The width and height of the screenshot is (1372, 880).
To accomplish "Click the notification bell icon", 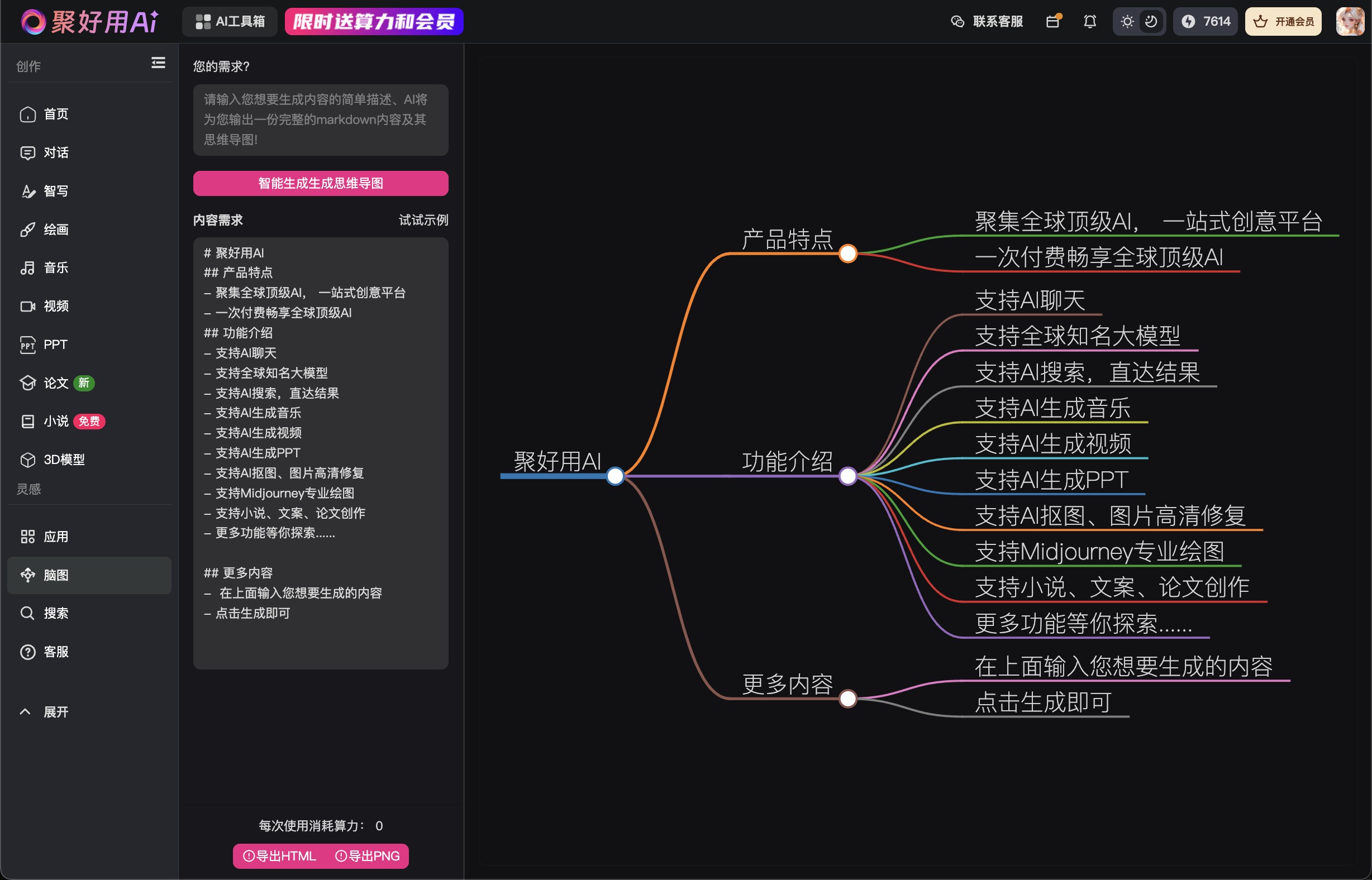I will (x=1089, y=22).
